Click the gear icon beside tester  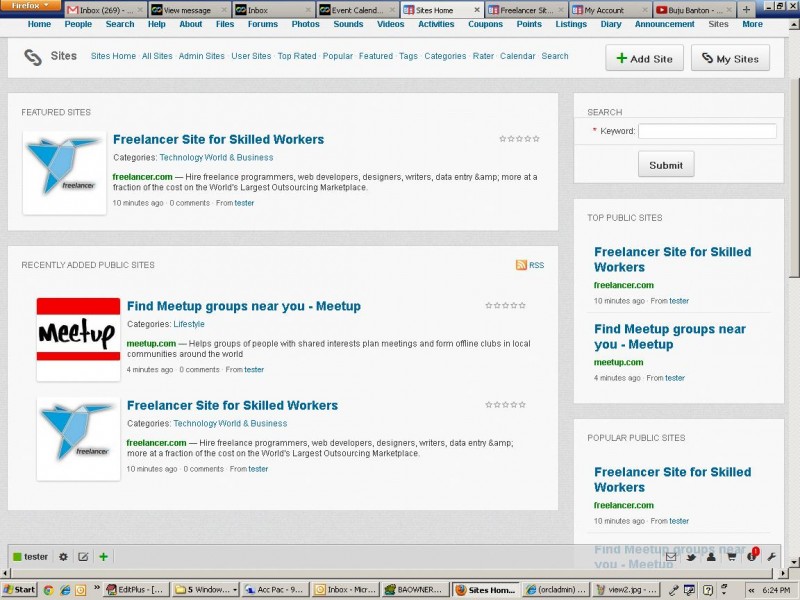64,557
